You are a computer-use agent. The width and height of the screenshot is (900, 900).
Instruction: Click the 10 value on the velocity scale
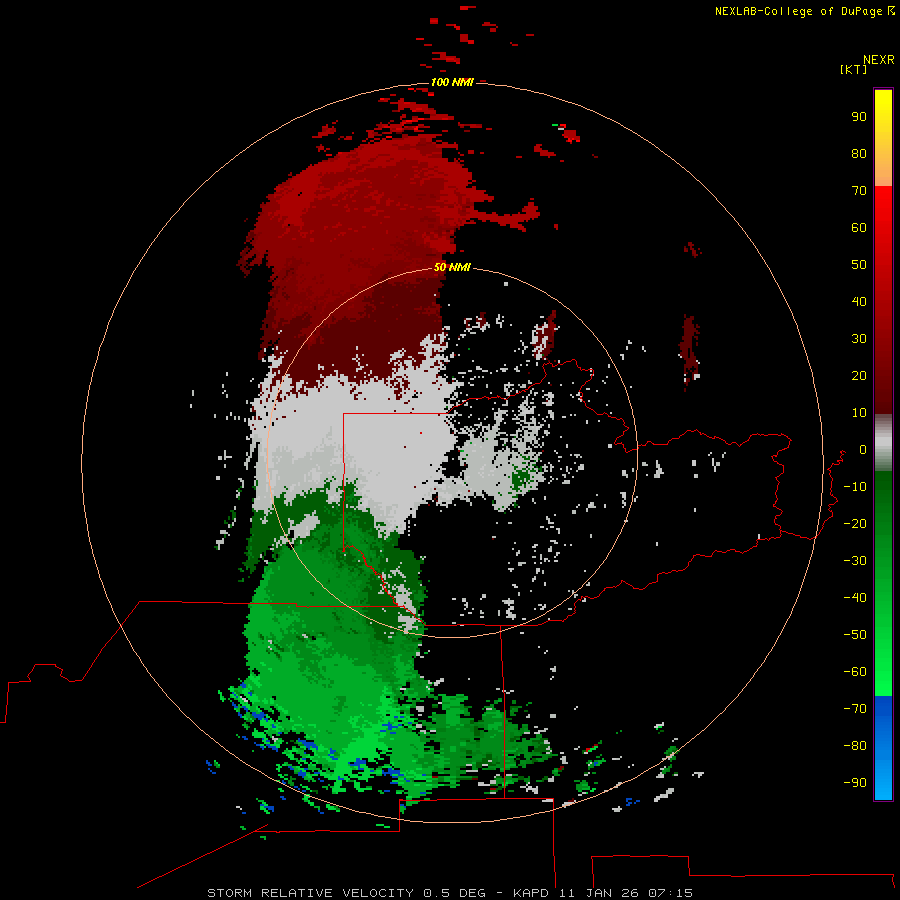pyautogui.click(x=859, y=413)
